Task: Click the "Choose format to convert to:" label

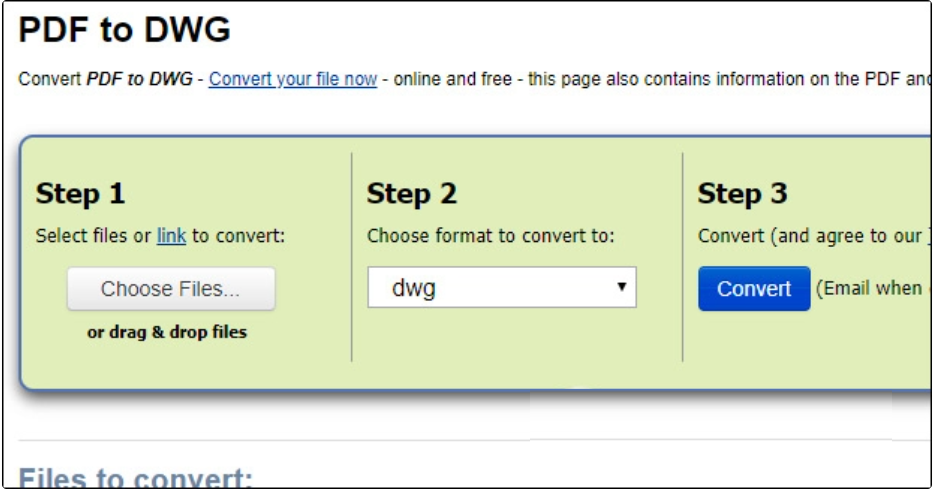Action: (490, 236)
